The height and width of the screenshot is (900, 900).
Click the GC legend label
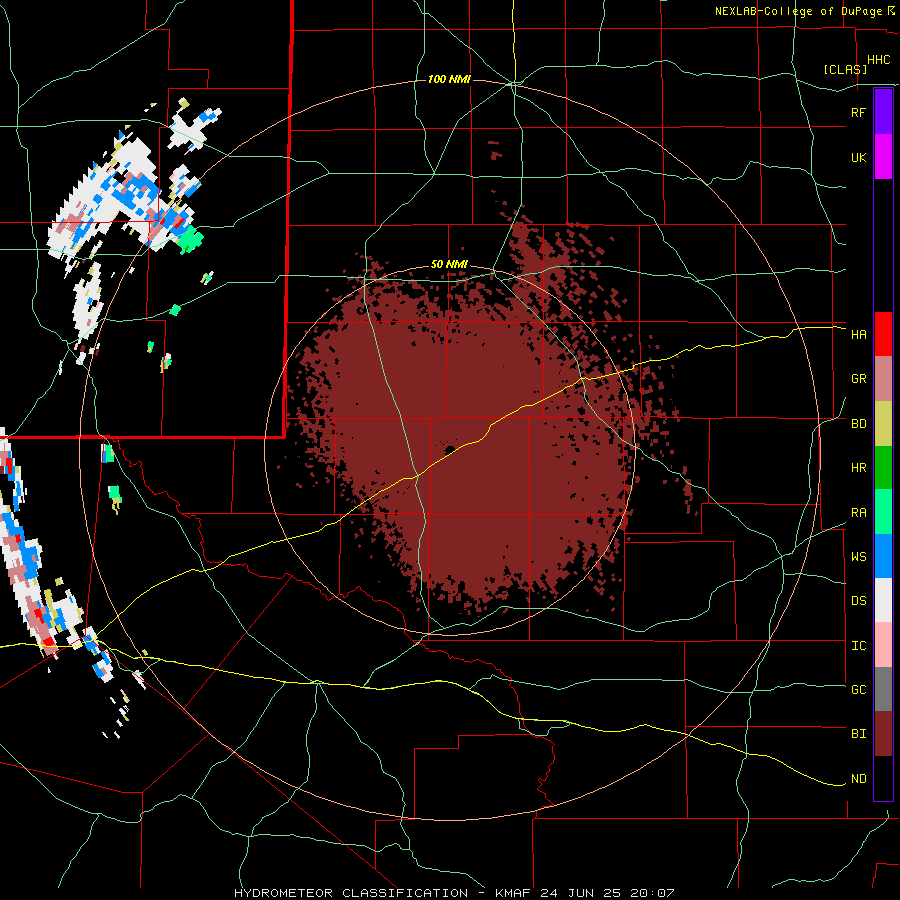(858, 689)
